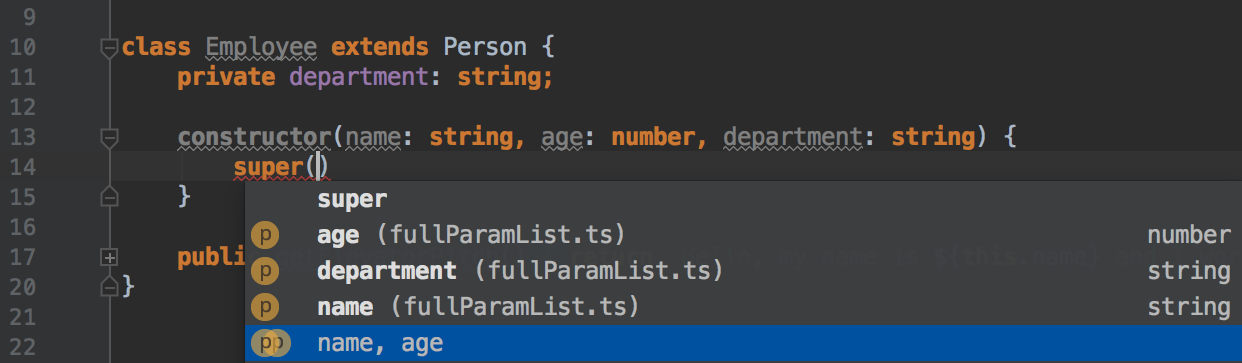Click the parameter icon beside 'name'

(265, 307)
